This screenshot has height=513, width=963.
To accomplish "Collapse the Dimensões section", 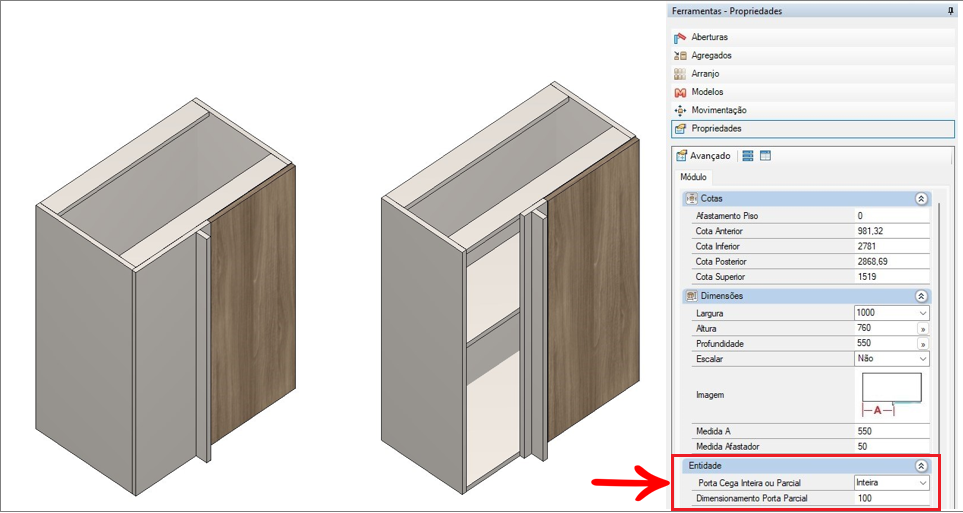I will (920, 296).
